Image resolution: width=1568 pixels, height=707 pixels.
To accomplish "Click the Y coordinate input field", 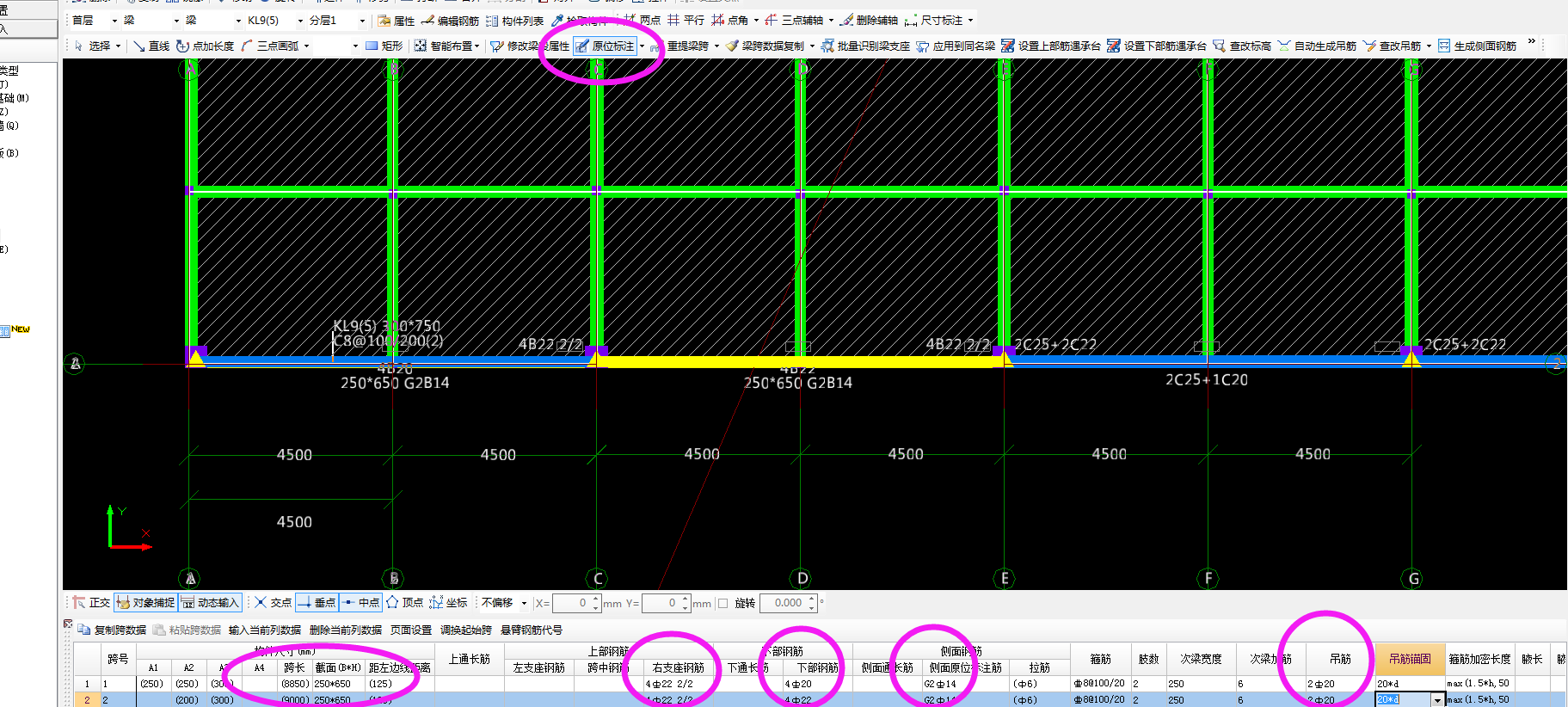I will tap(665, 603).
